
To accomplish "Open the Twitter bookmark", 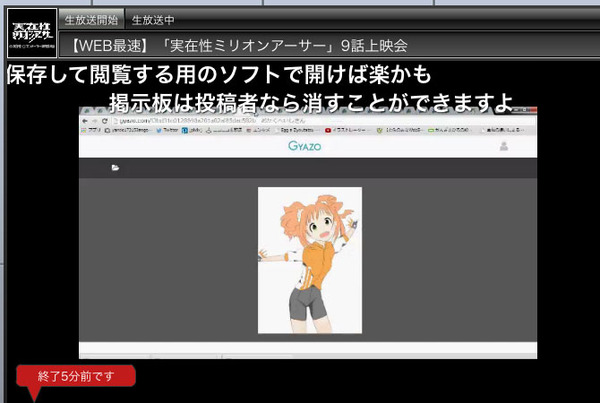I will 168,130.
